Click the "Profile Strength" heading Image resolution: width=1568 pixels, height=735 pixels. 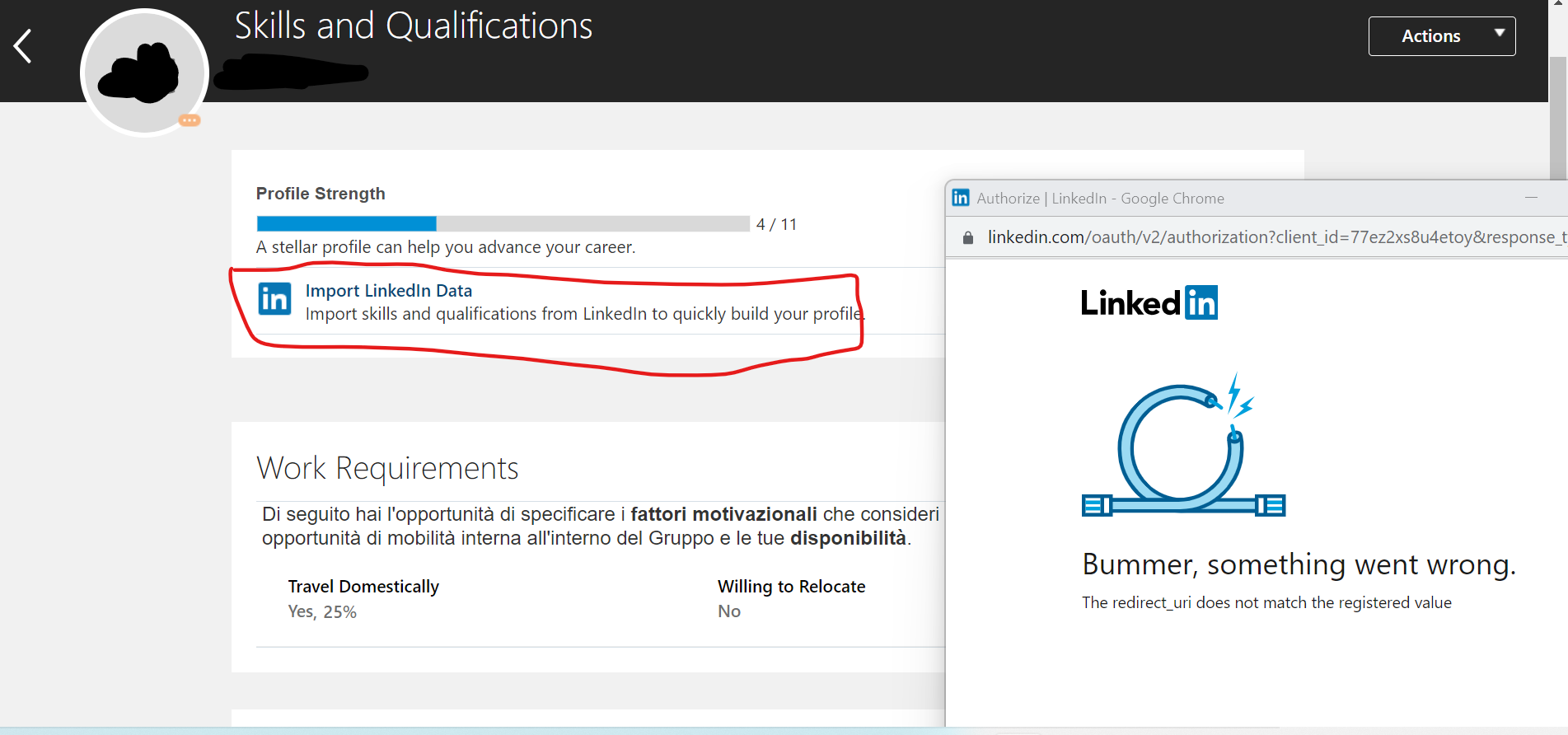pyautogui.click(x=321, y=194)
